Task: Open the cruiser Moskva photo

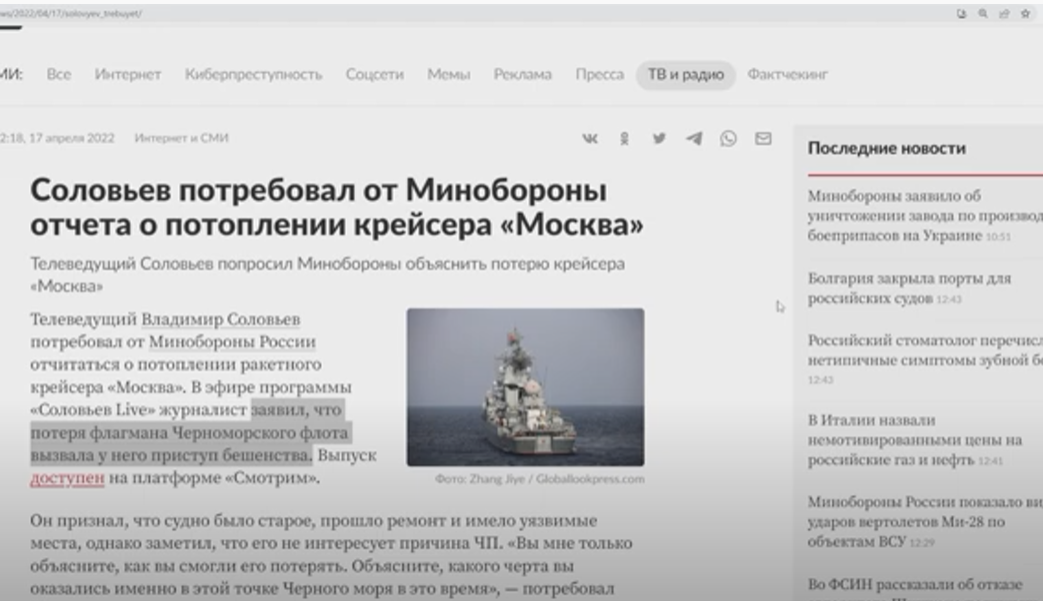Action: coord(525,386)
